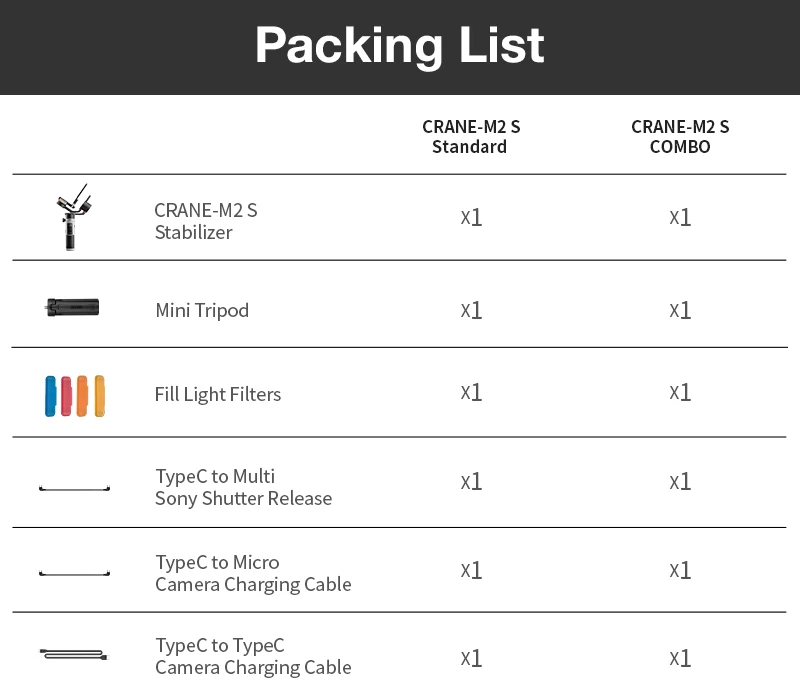
Task: Click the TypeC to Multi cable image
Action: point(74,488)
